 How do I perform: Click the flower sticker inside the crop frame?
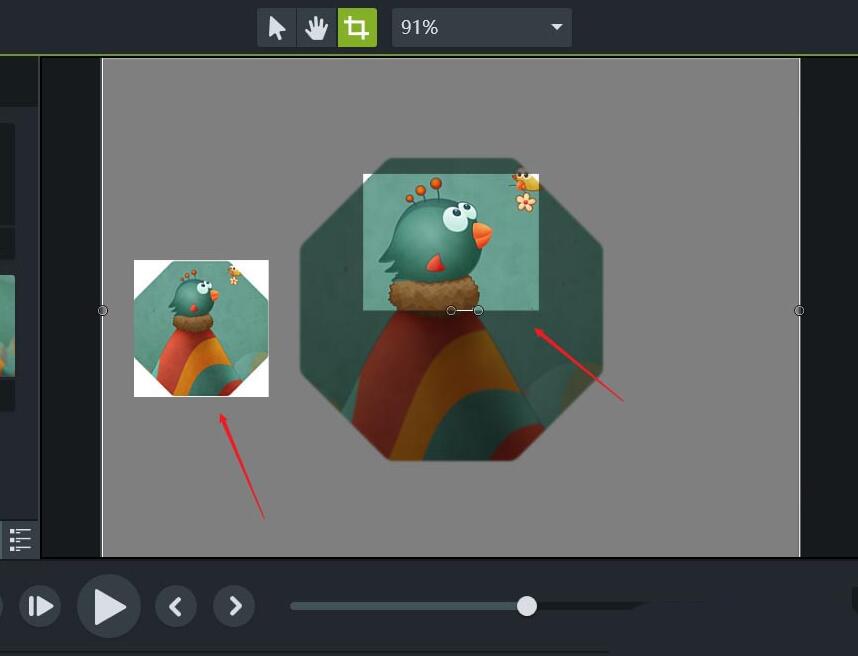(x=524, y=203)
